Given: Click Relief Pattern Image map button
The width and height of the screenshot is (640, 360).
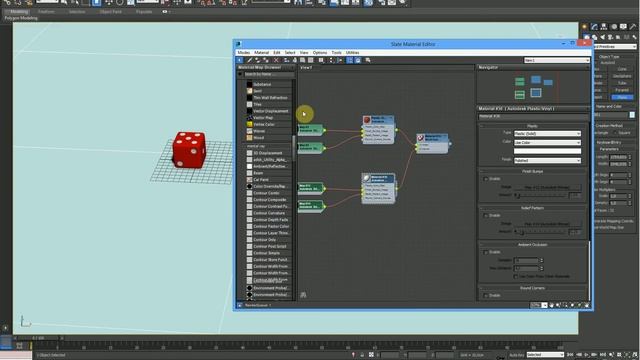Looking at the screenshot, I should pos(547,224).
